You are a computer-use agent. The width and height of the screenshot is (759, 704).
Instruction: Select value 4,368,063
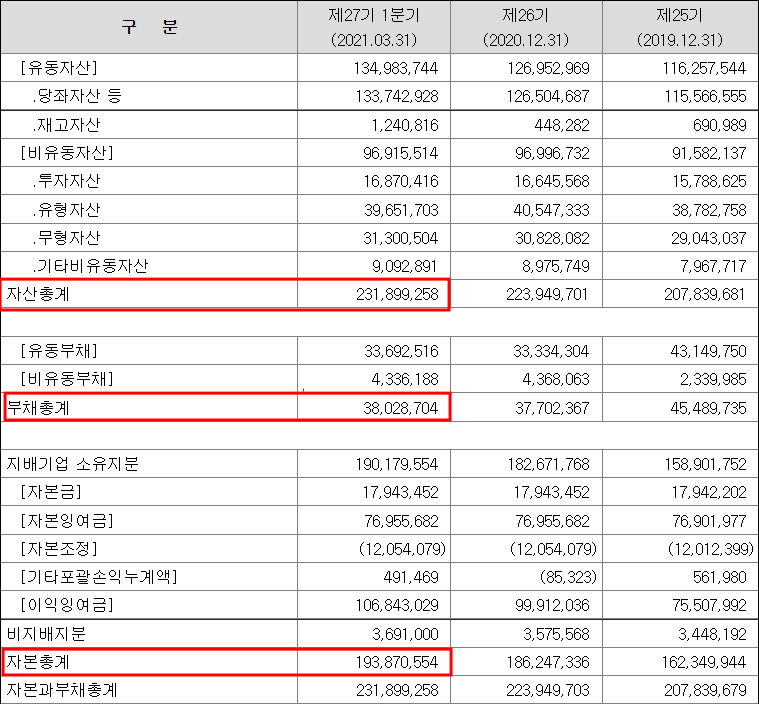[x=556, y=379]
